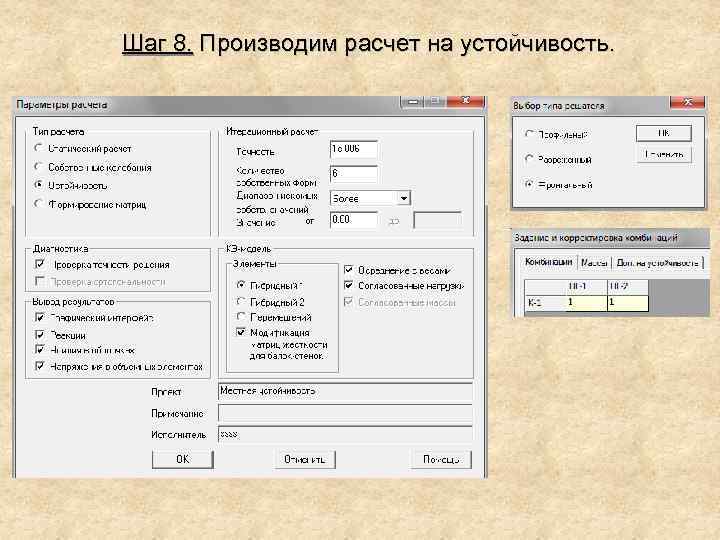Click the Точность input field
The height and width of the screenshot is (540, 720).
[354, 149]
